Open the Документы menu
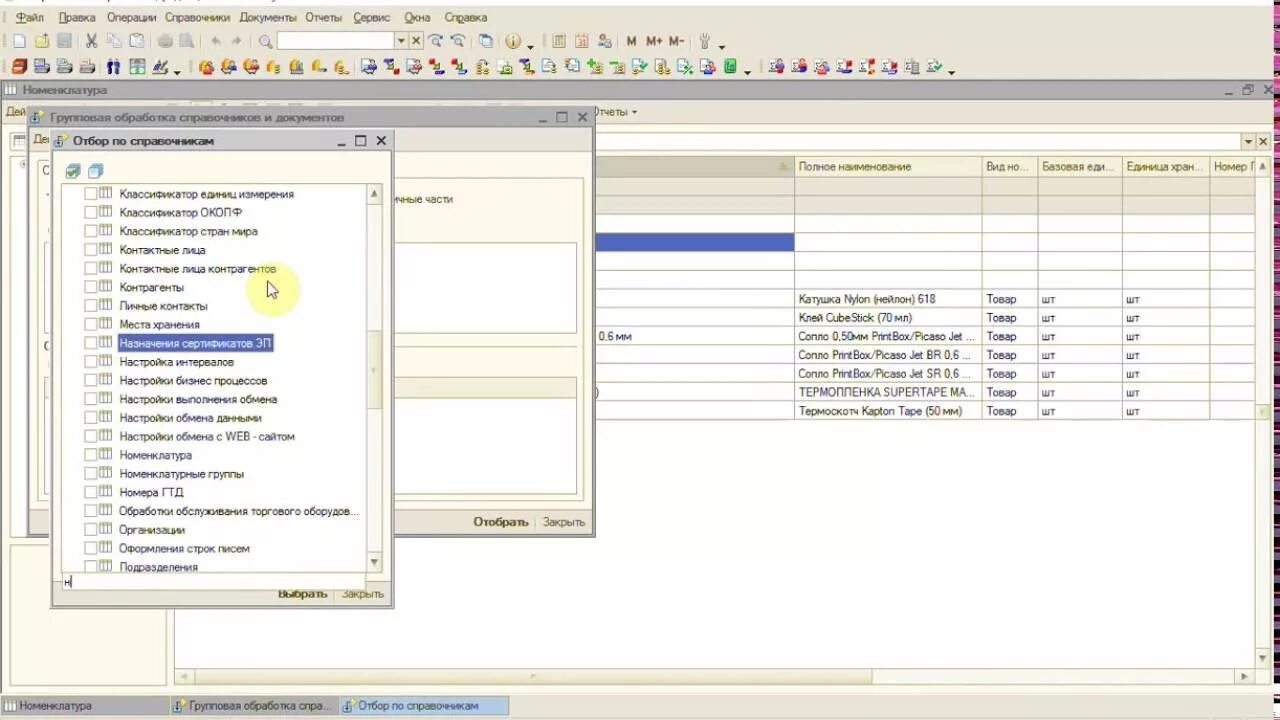This screenshot has width=1280, height=720. click(268, 17)
